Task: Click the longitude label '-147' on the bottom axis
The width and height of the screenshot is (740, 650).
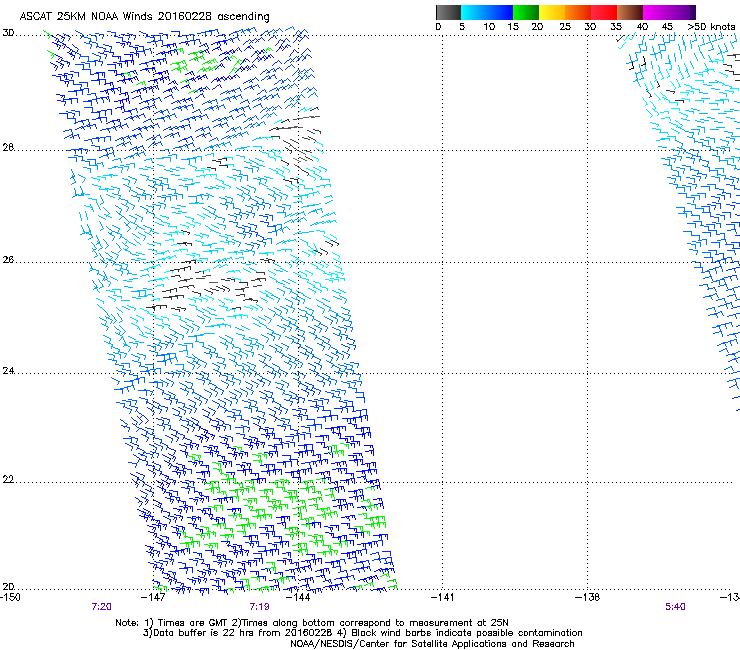Action: pyautogui.click(x=153, y=597)
